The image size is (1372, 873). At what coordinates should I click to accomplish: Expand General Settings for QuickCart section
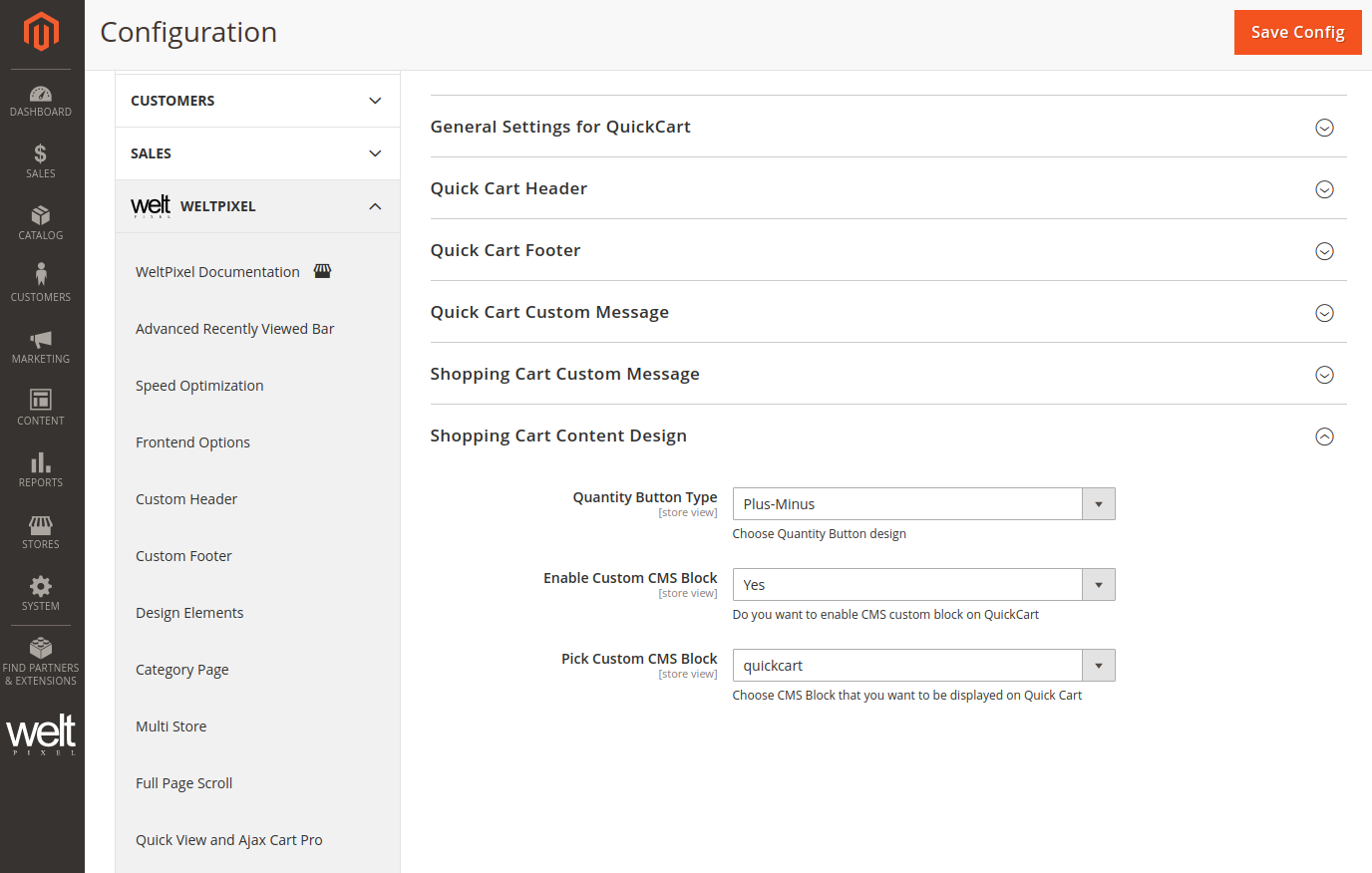click(x=1324, y=128)
